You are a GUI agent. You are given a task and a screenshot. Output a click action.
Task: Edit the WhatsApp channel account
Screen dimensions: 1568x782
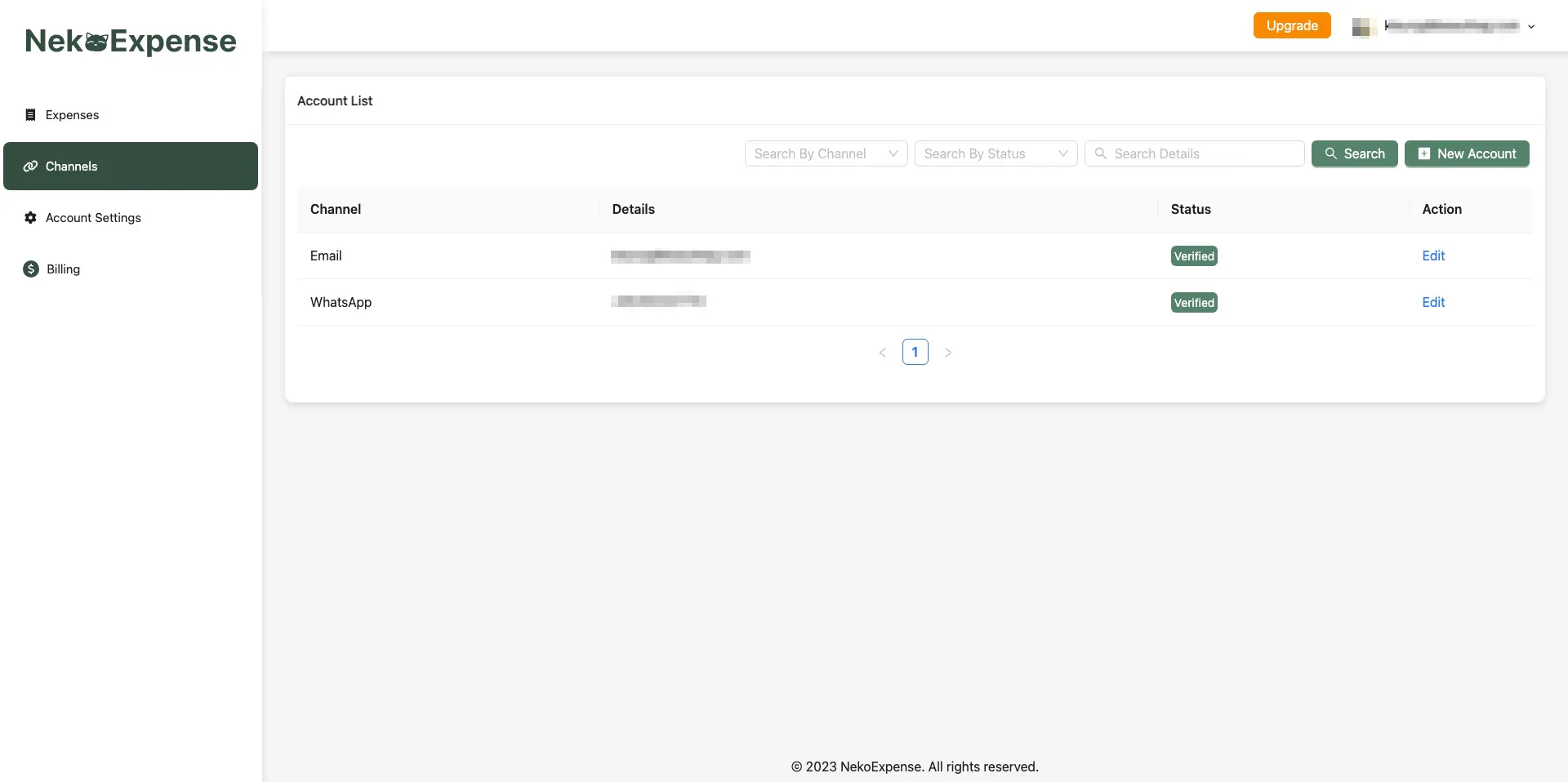click(1433, 303)
